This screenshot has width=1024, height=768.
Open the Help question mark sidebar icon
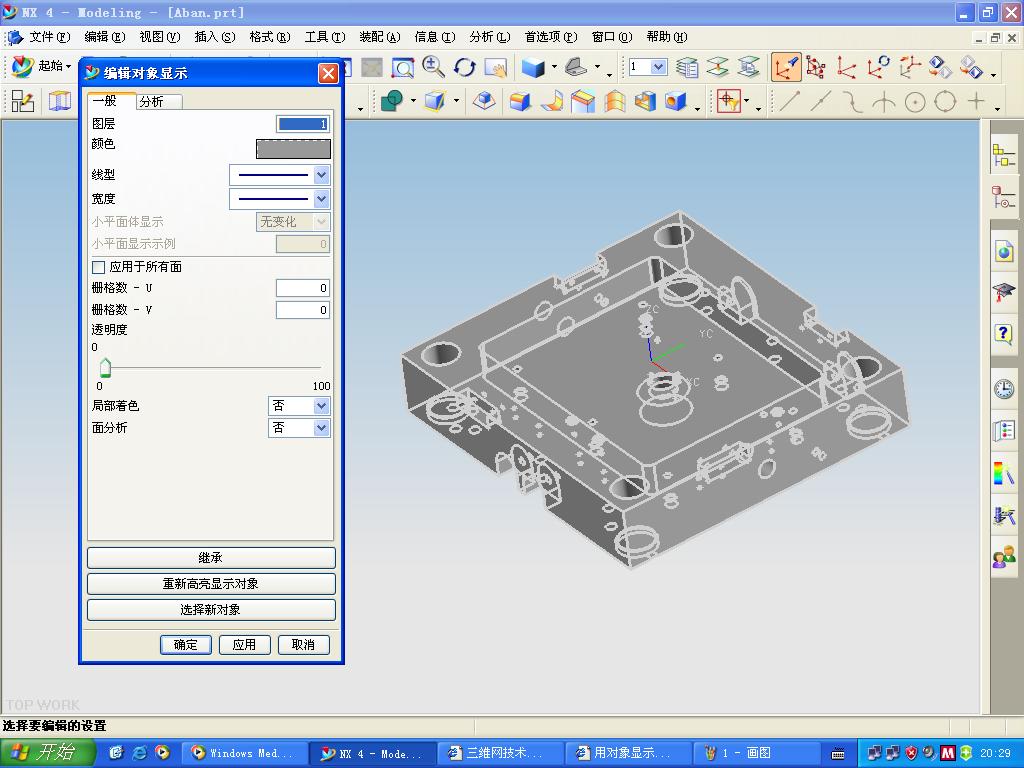(x=1004, y=334)
